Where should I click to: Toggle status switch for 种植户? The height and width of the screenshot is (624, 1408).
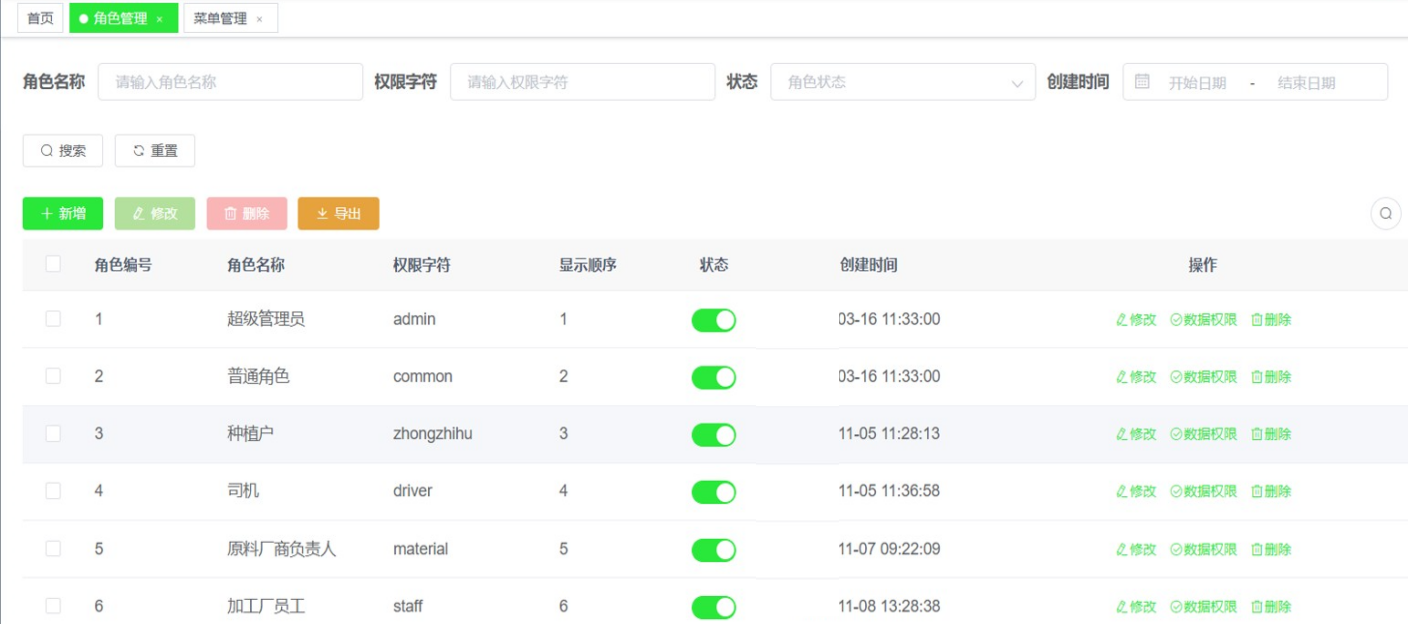pos(714,435)
